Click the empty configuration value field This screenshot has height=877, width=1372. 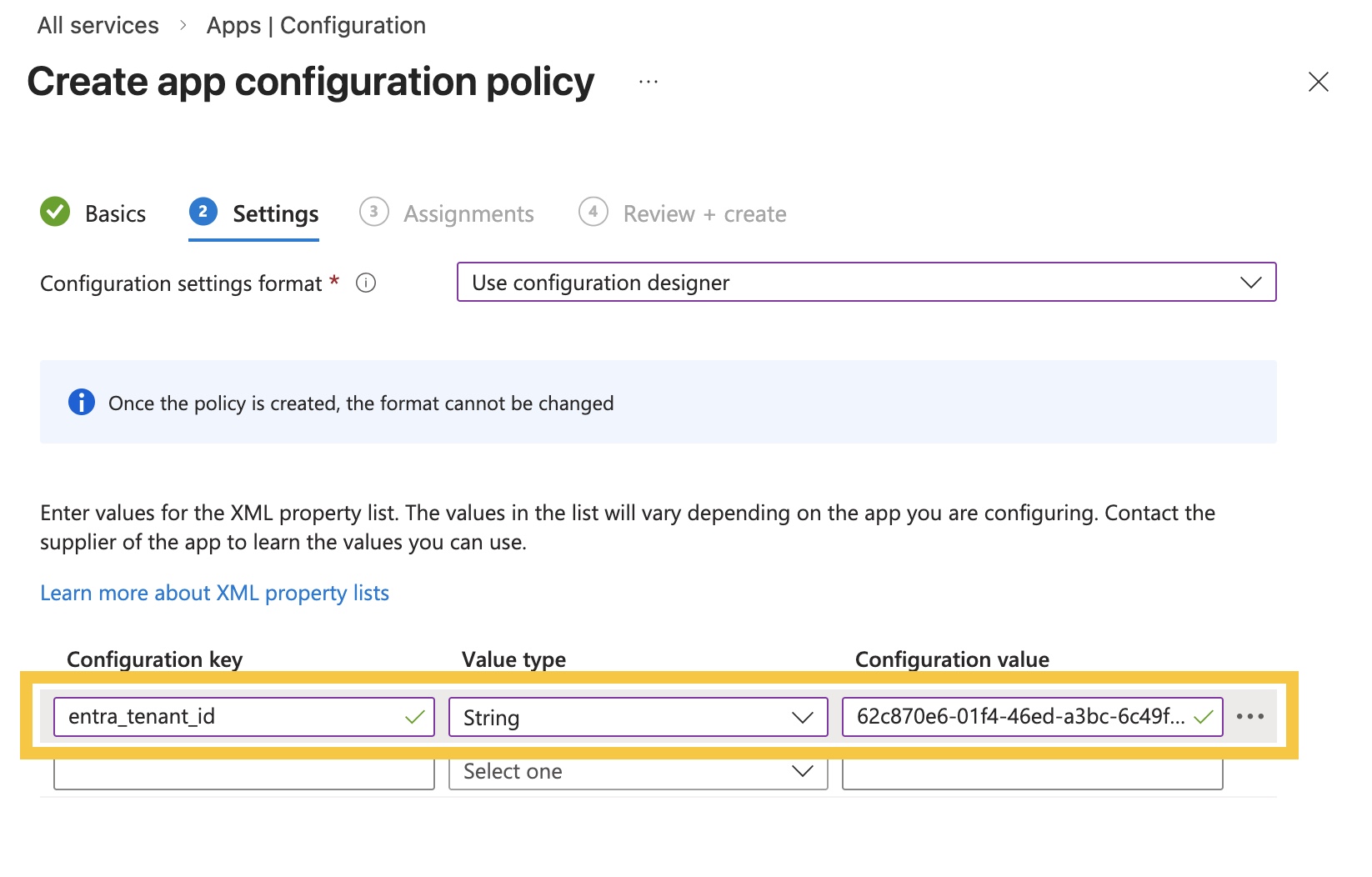point(1032,774)
